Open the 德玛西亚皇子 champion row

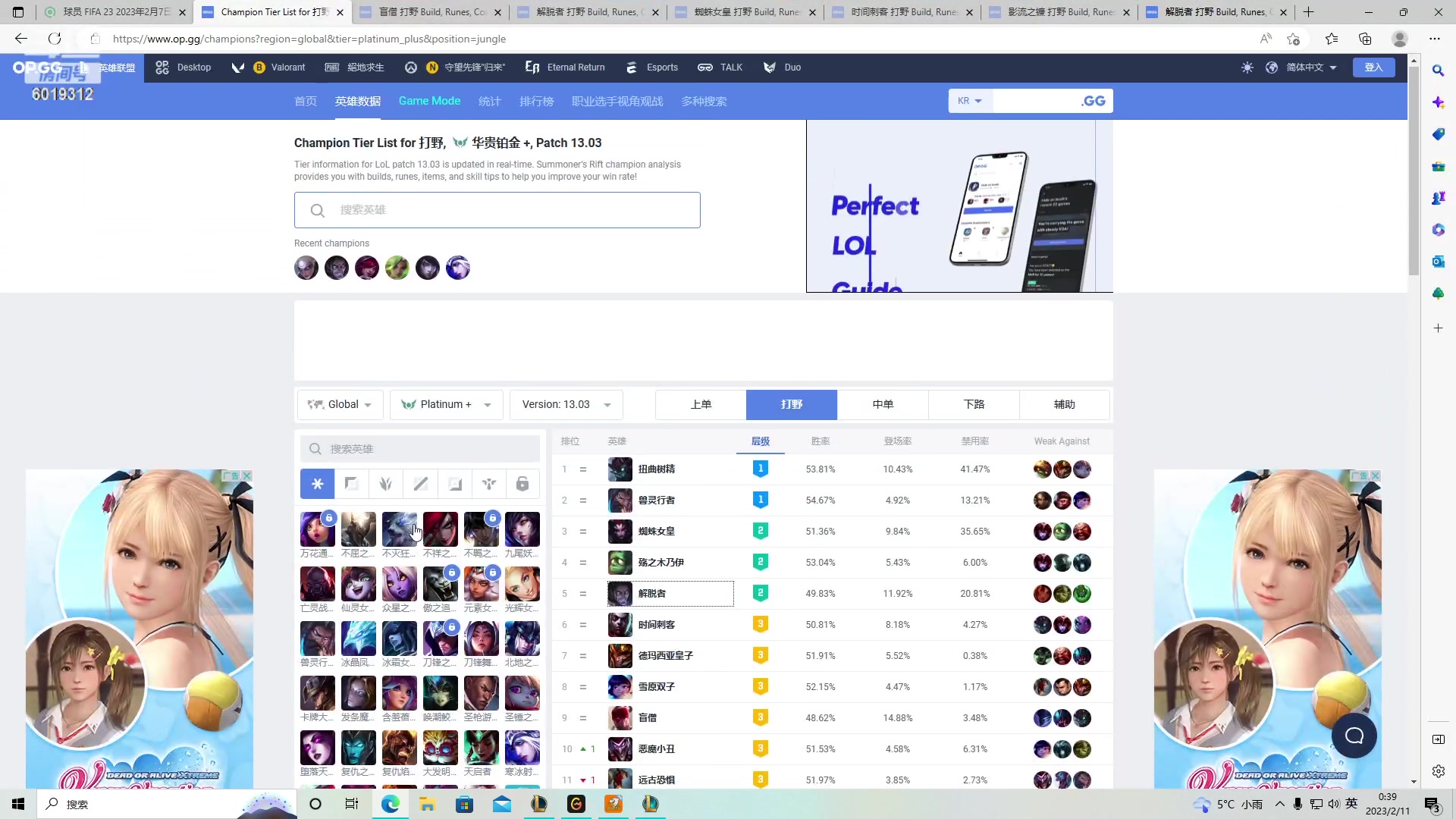(833, 656)
